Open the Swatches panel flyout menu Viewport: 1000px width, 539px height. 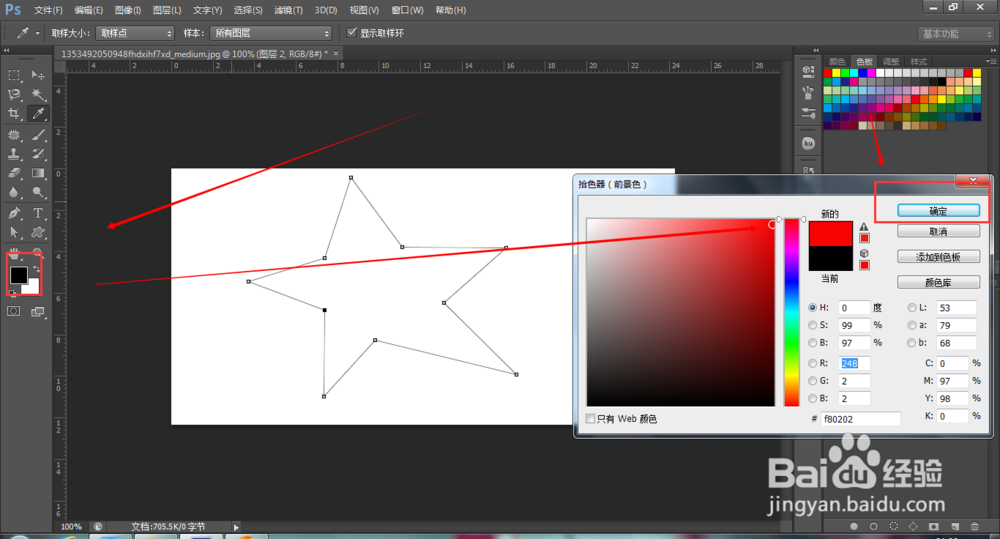pyautogui.click(x=990, y=61)
